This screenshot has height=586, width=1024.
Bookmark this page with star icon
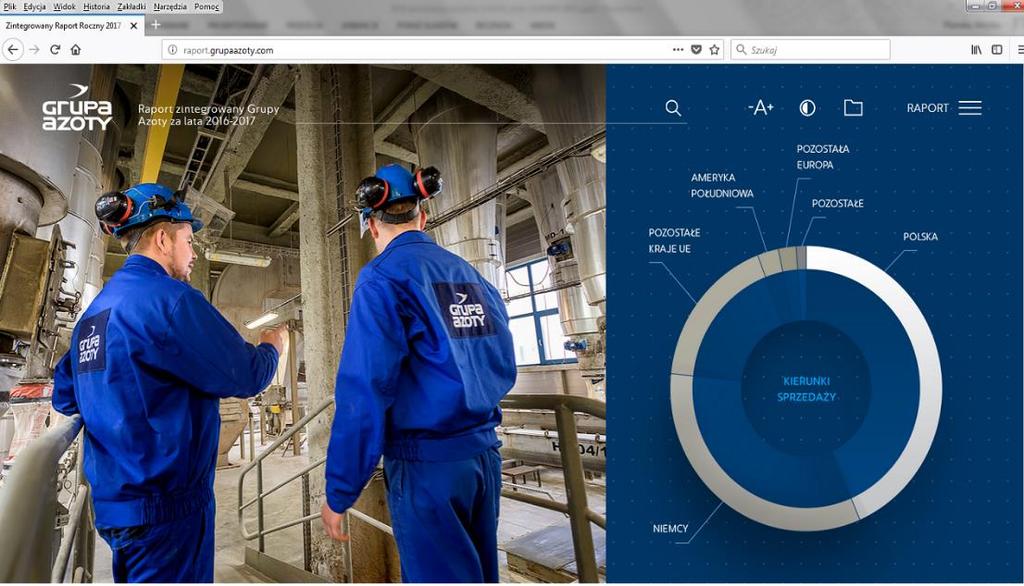coord(714,50)
